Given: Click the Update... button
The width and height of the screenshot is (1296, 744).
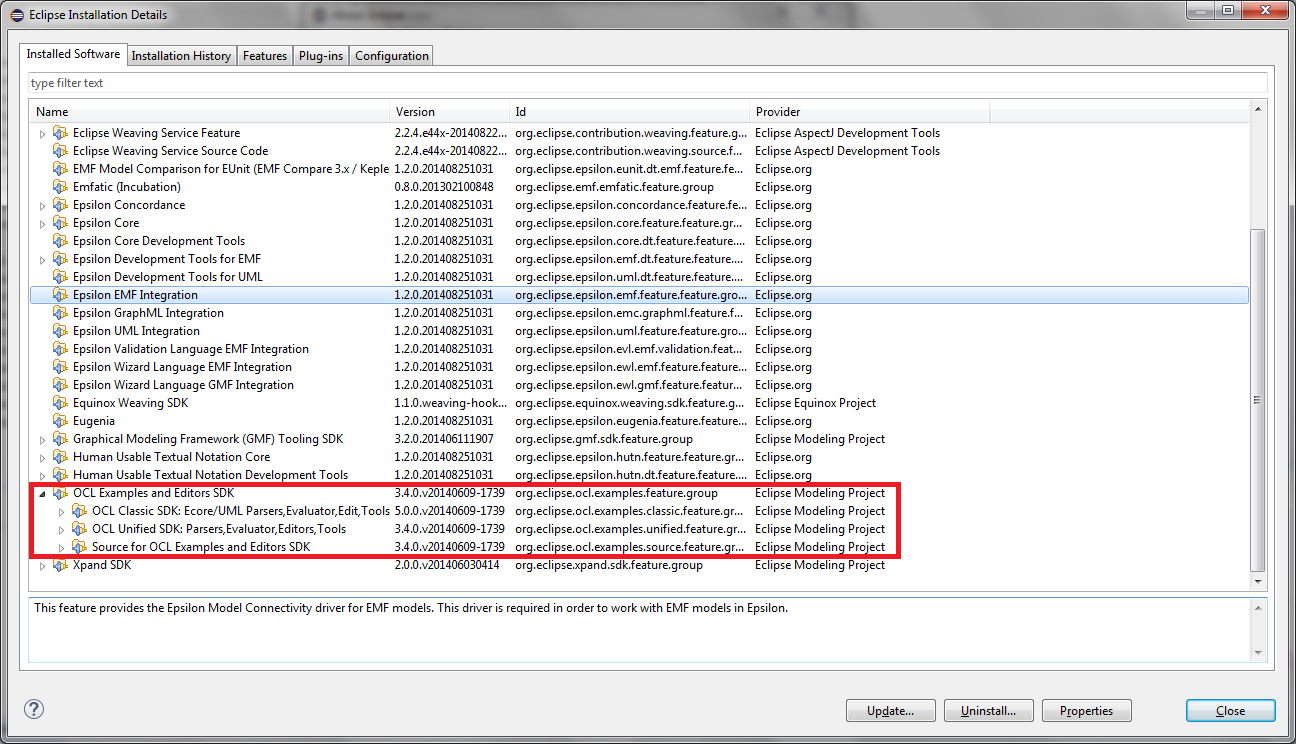Looking at the screenshot, I should (x=891, y=711).
